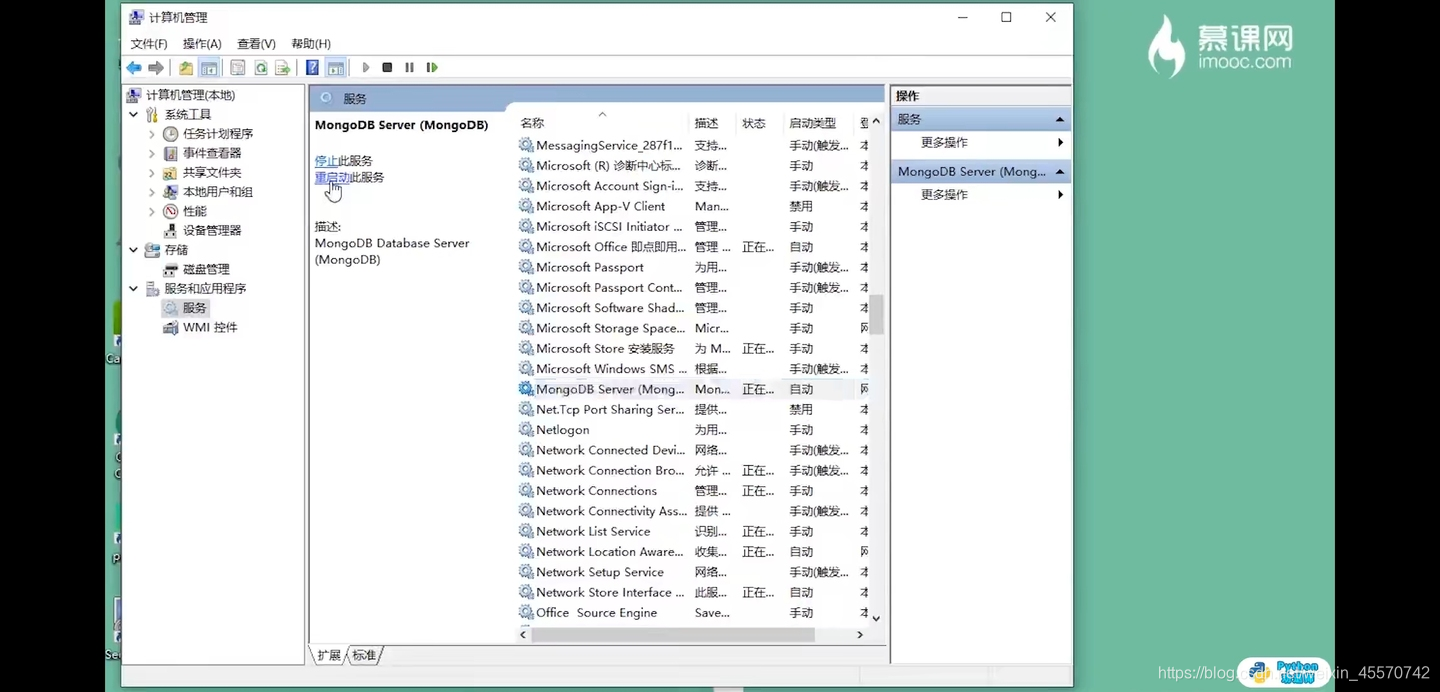Collapse the 存储 tree node

[x=134, y=250]
